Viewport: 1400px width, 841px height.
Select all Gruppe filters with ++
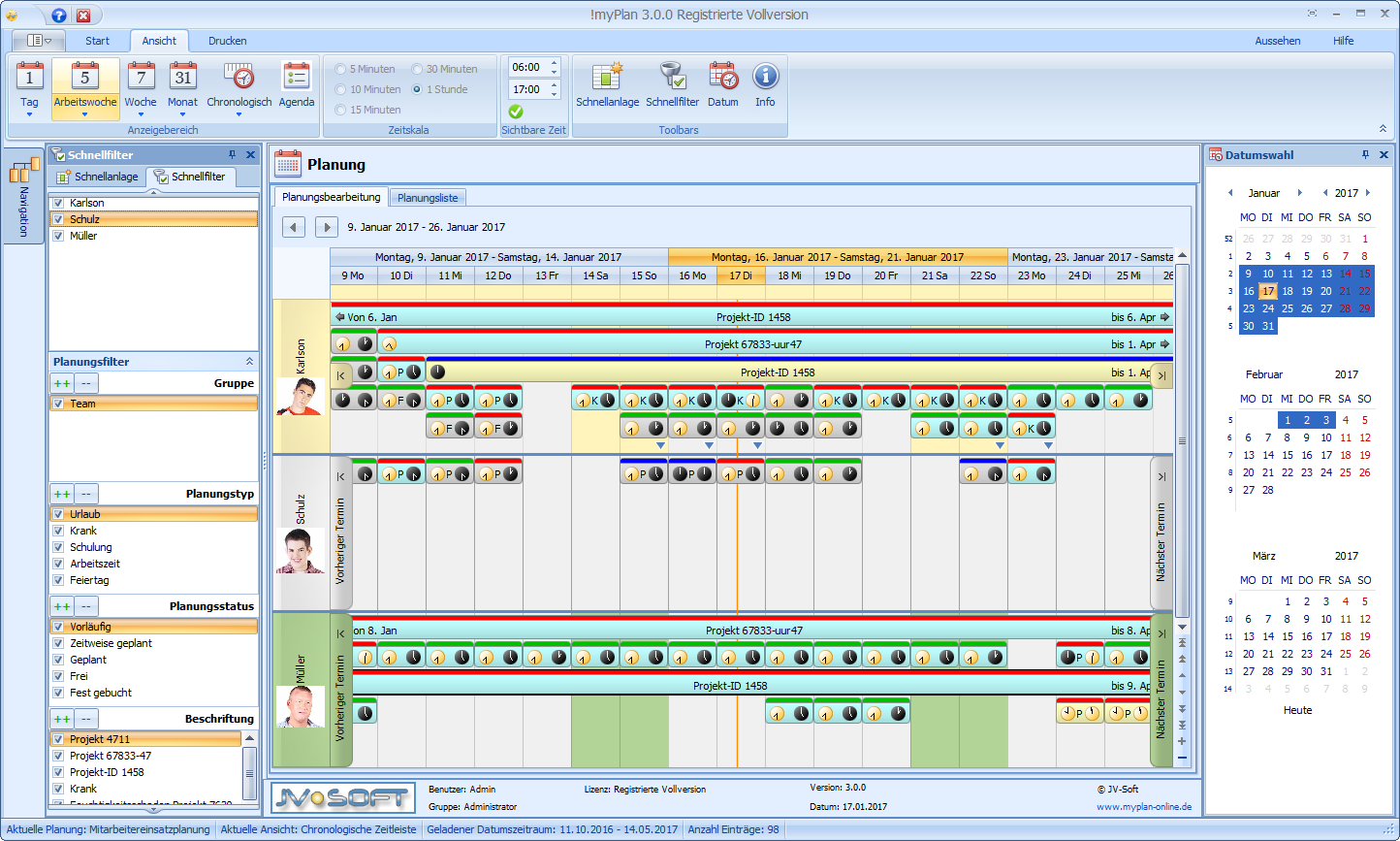[x=62, y=383]
